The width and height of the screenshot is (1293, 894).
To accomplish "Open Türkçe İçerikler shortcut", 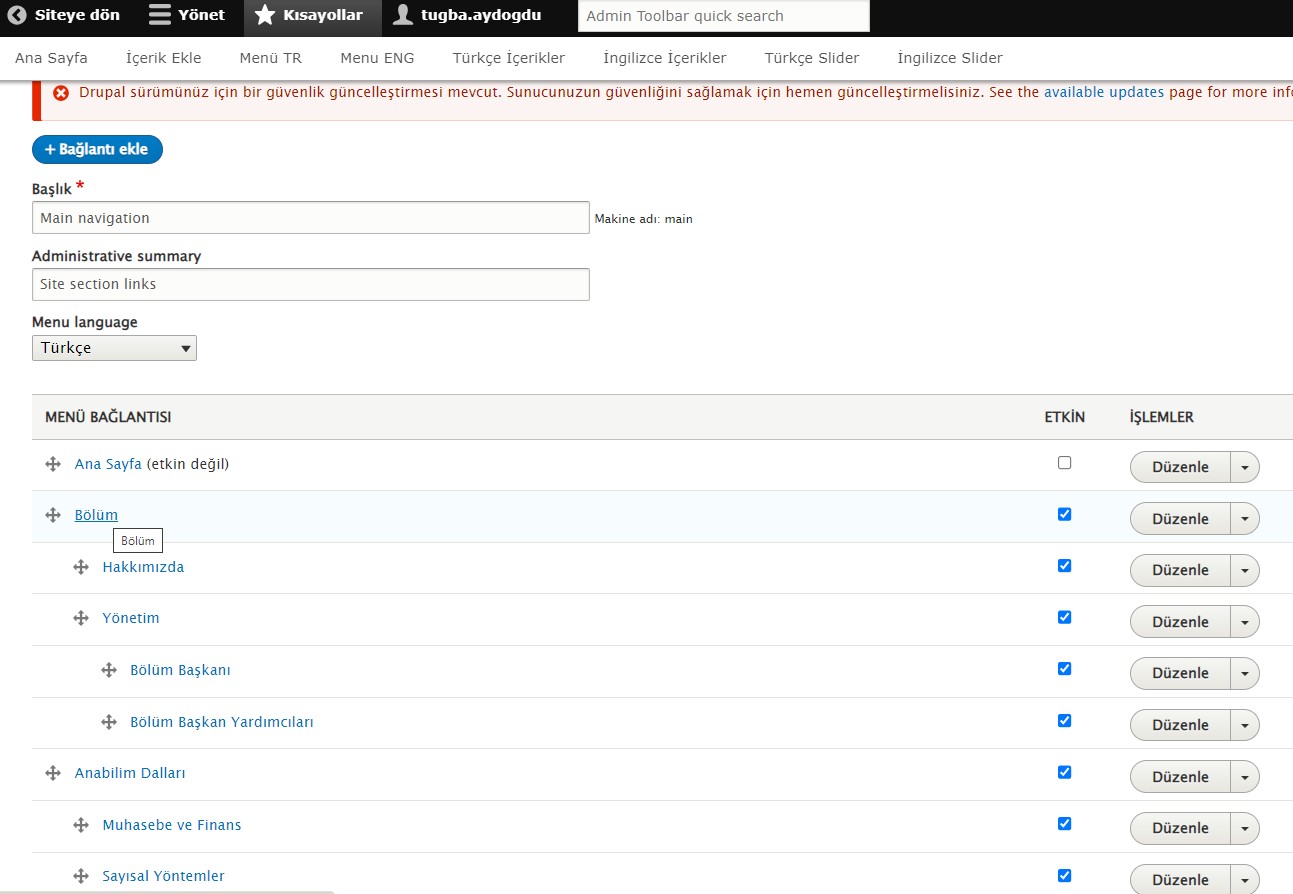I will pos(509,58).
